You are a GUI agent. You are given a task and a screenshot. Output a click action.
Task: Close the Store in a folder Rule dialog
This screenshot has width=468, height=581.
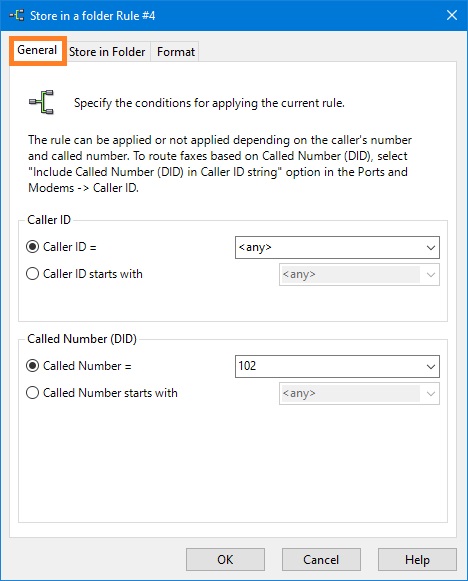click(x=452, y=15)
